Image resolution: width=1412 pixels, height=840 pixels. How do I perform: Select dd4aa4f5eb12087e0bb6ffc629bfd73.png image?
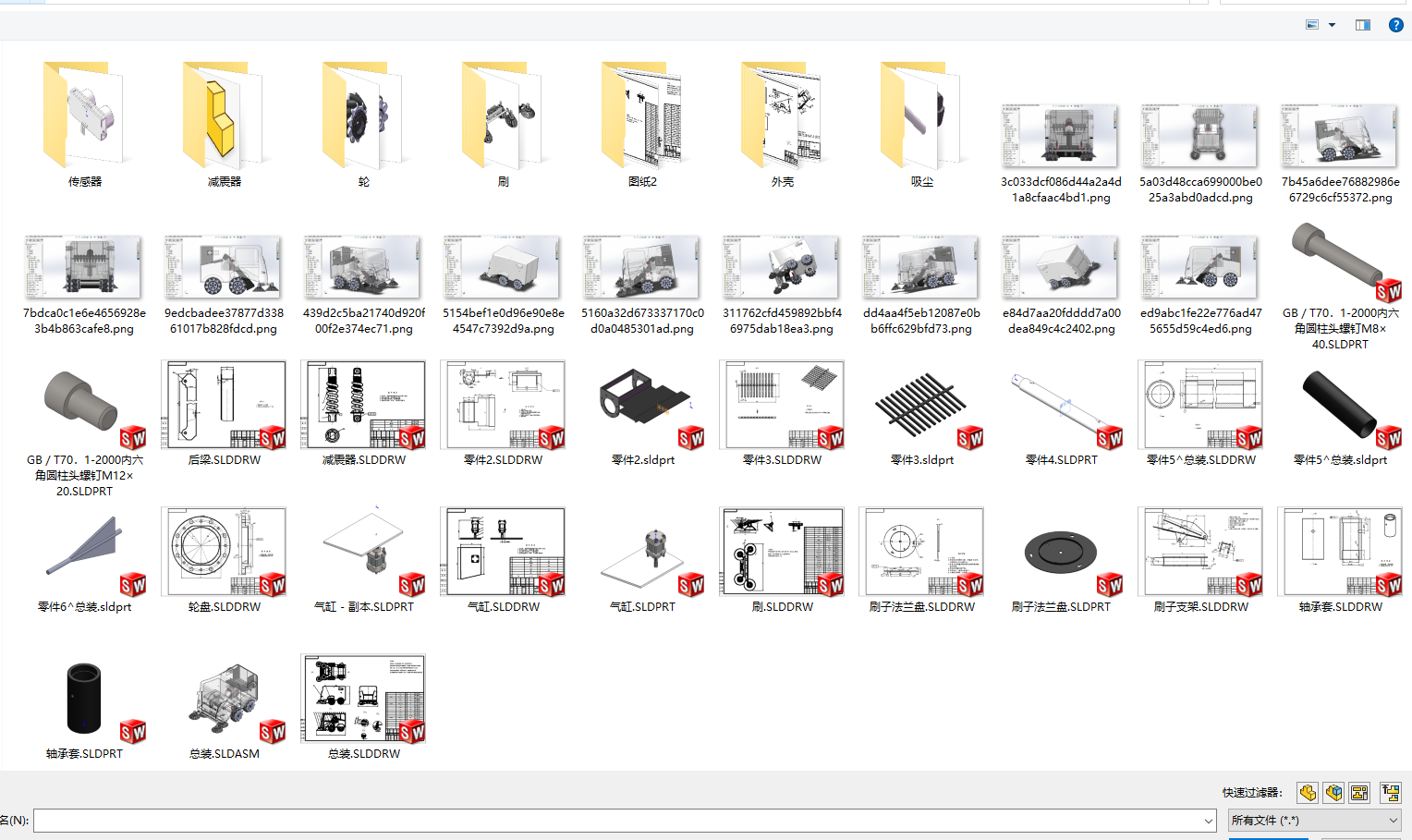(x=922, y=285)
